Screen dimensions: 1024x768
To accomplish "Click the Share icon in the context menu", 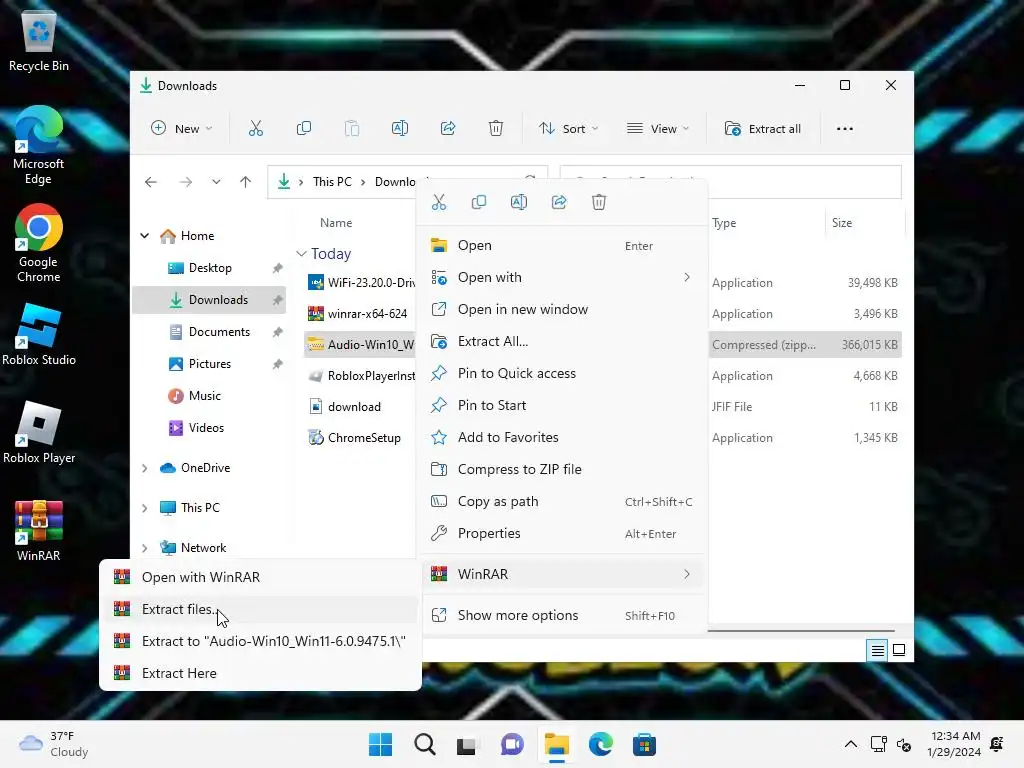I will click(559, 202).
